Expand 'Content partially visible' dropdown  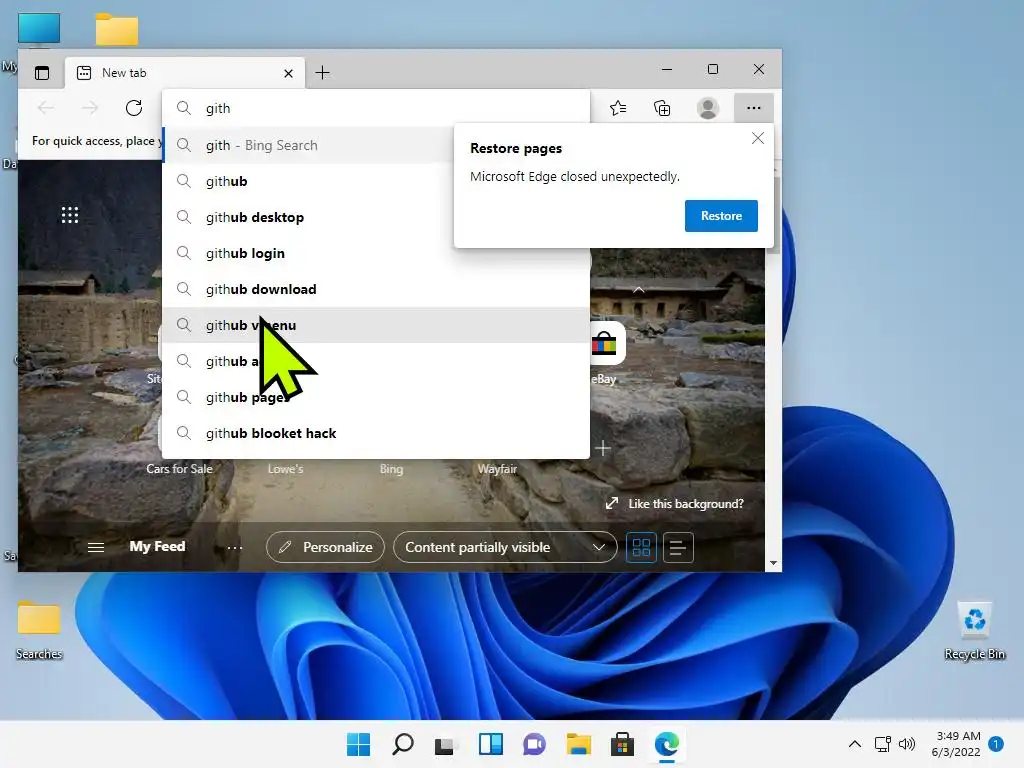point(505,547)
